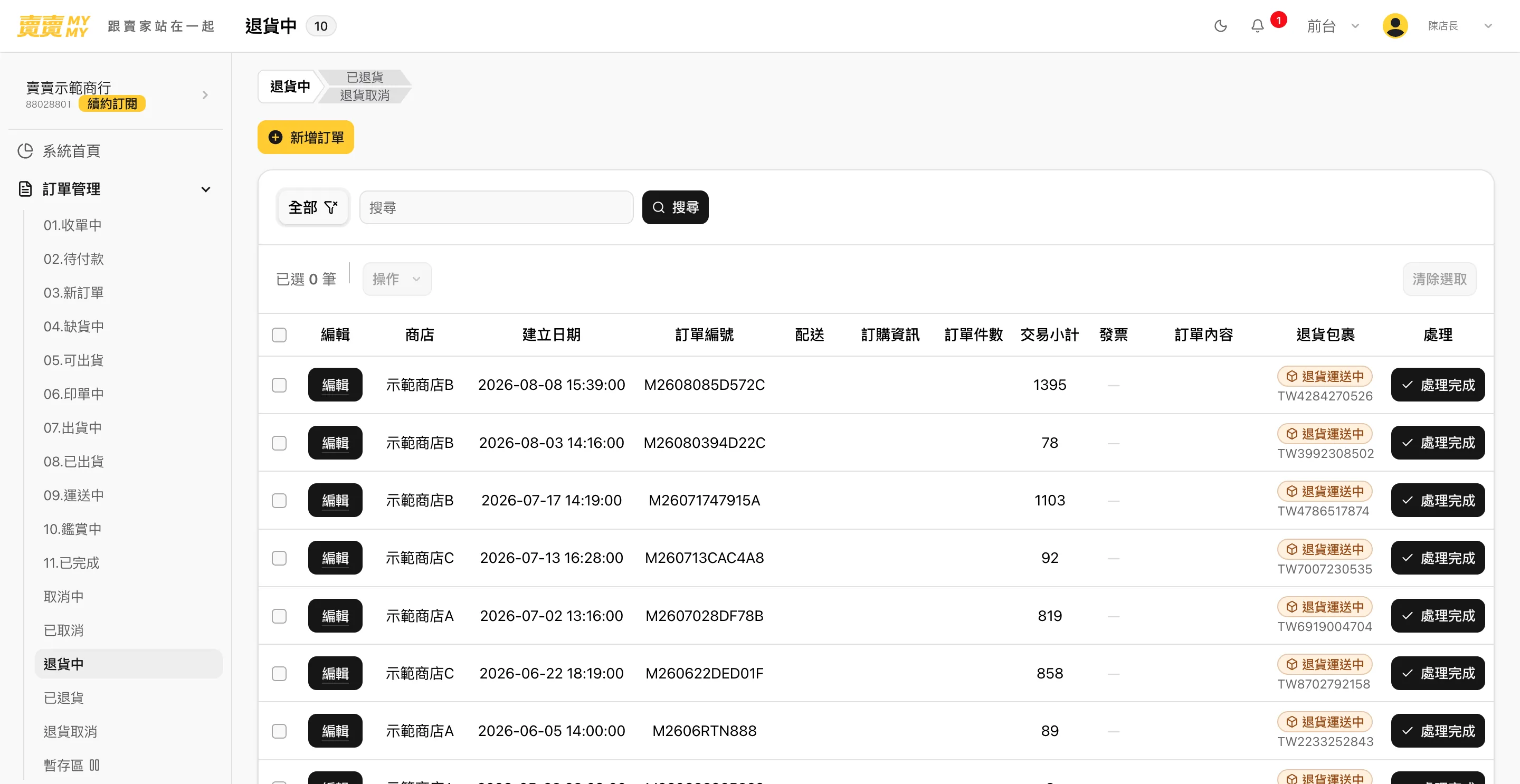
Task: Click 退貨運送中 badge for TW7007230535
Action: (1324, 549)
